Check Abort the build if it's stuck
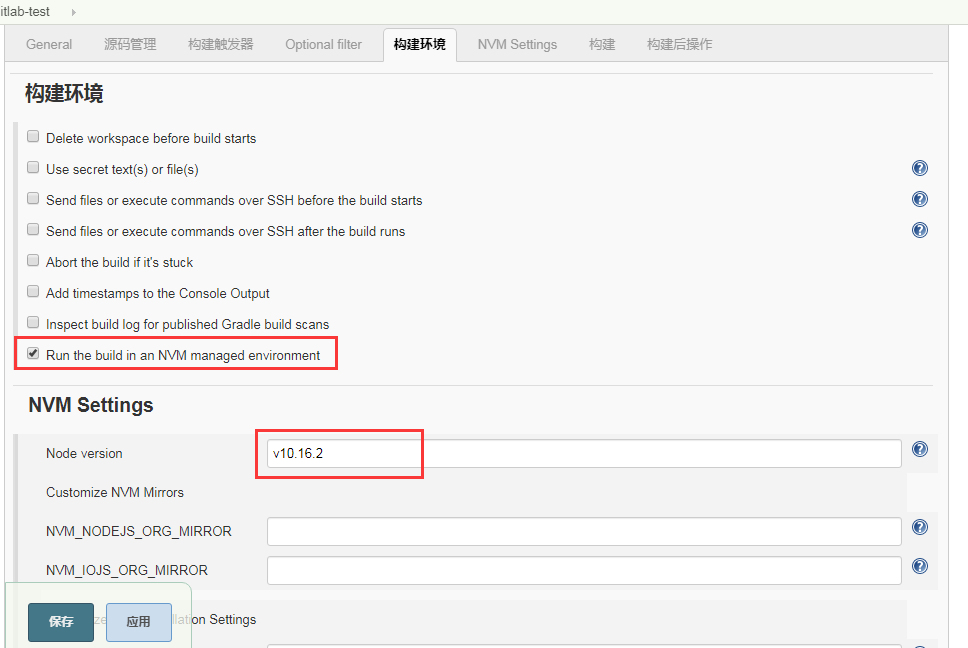 33,260
